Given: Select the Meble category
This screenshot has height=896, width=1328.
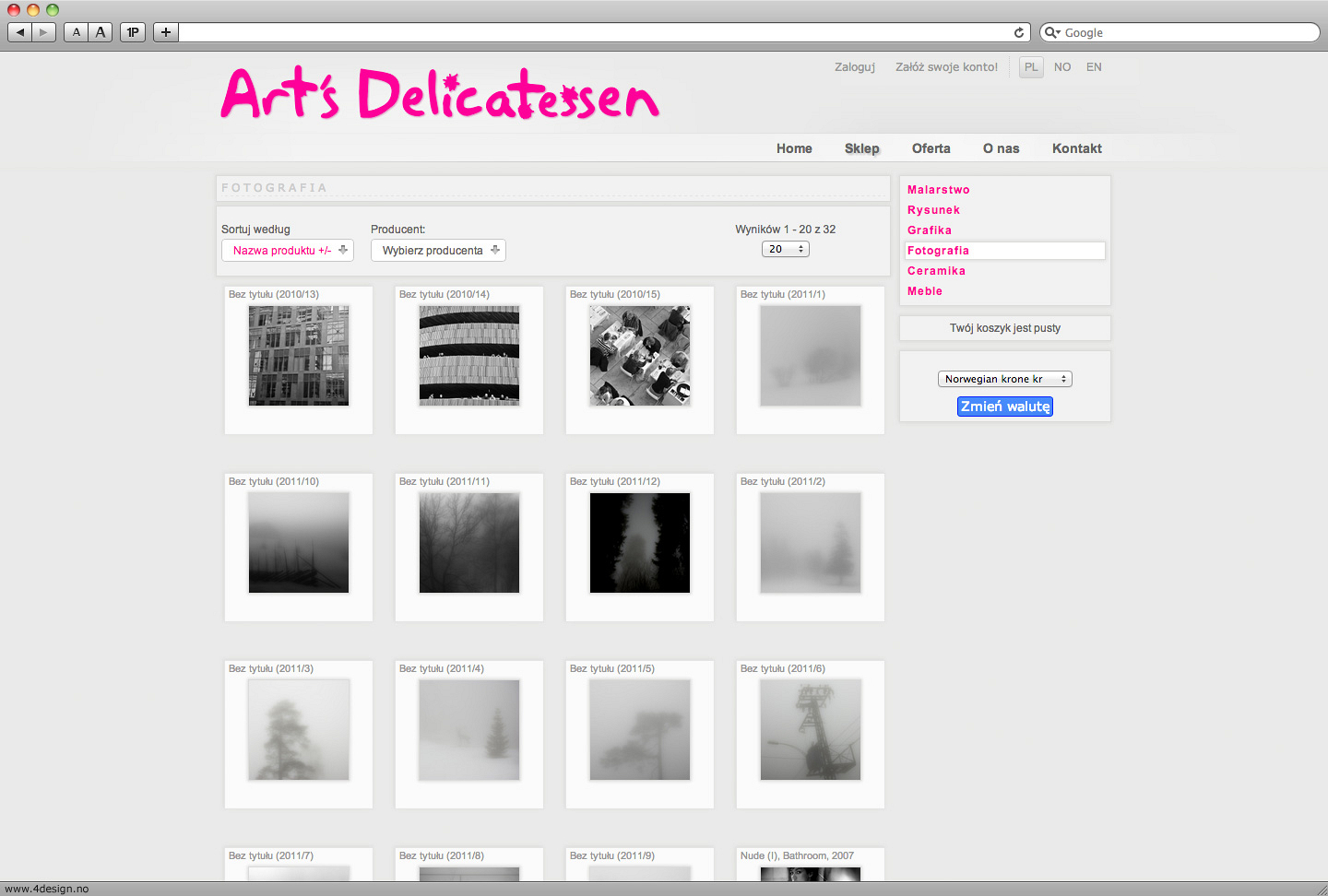Looking at the screenshot, I should point(925,291).
